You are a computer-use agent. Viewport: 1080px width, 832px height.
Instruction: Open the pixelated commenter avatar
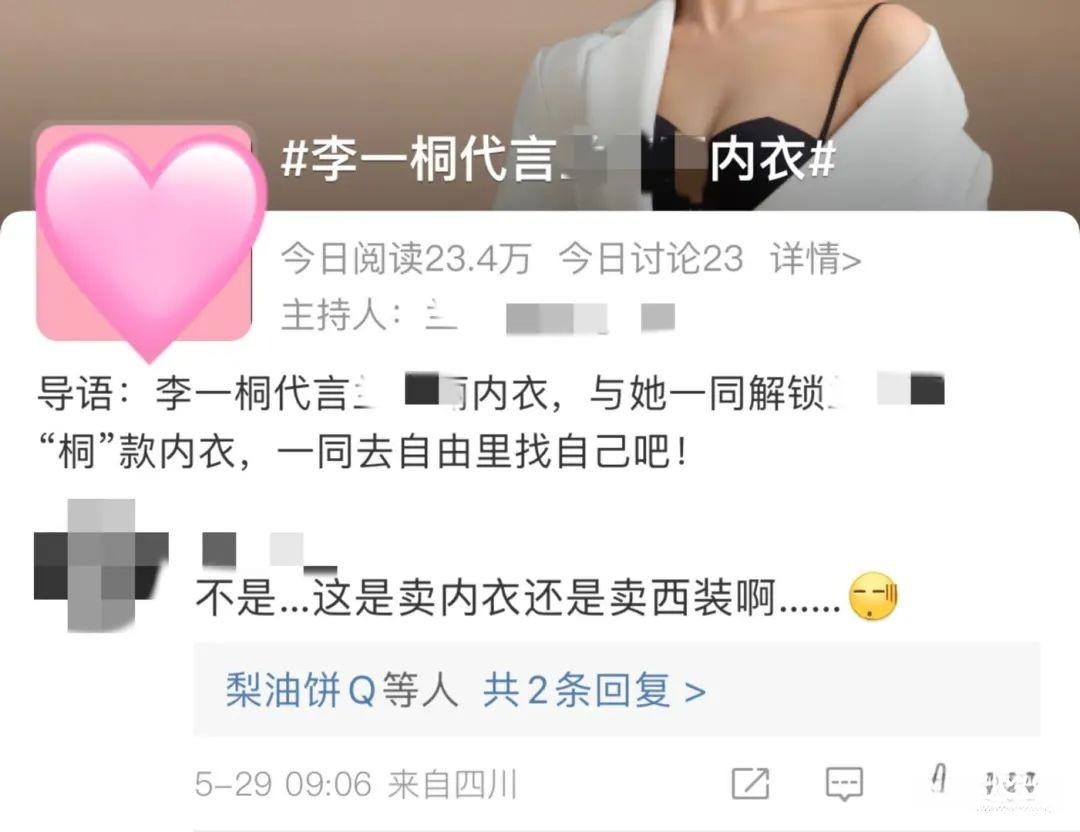tap(101, 565)
